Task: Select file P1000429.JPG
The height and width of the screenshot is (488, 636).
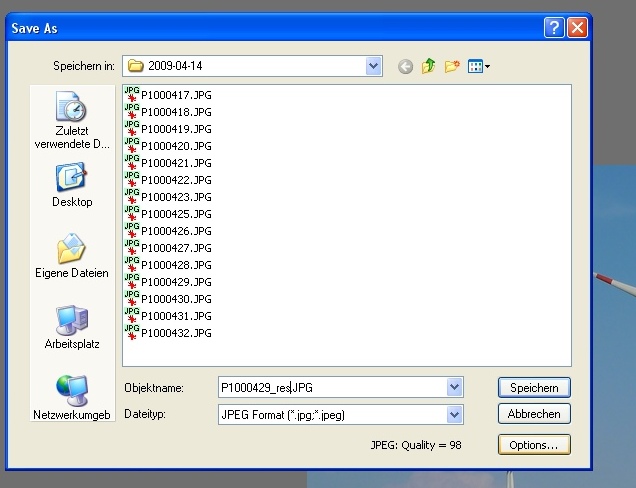Action: pos(168,282)
